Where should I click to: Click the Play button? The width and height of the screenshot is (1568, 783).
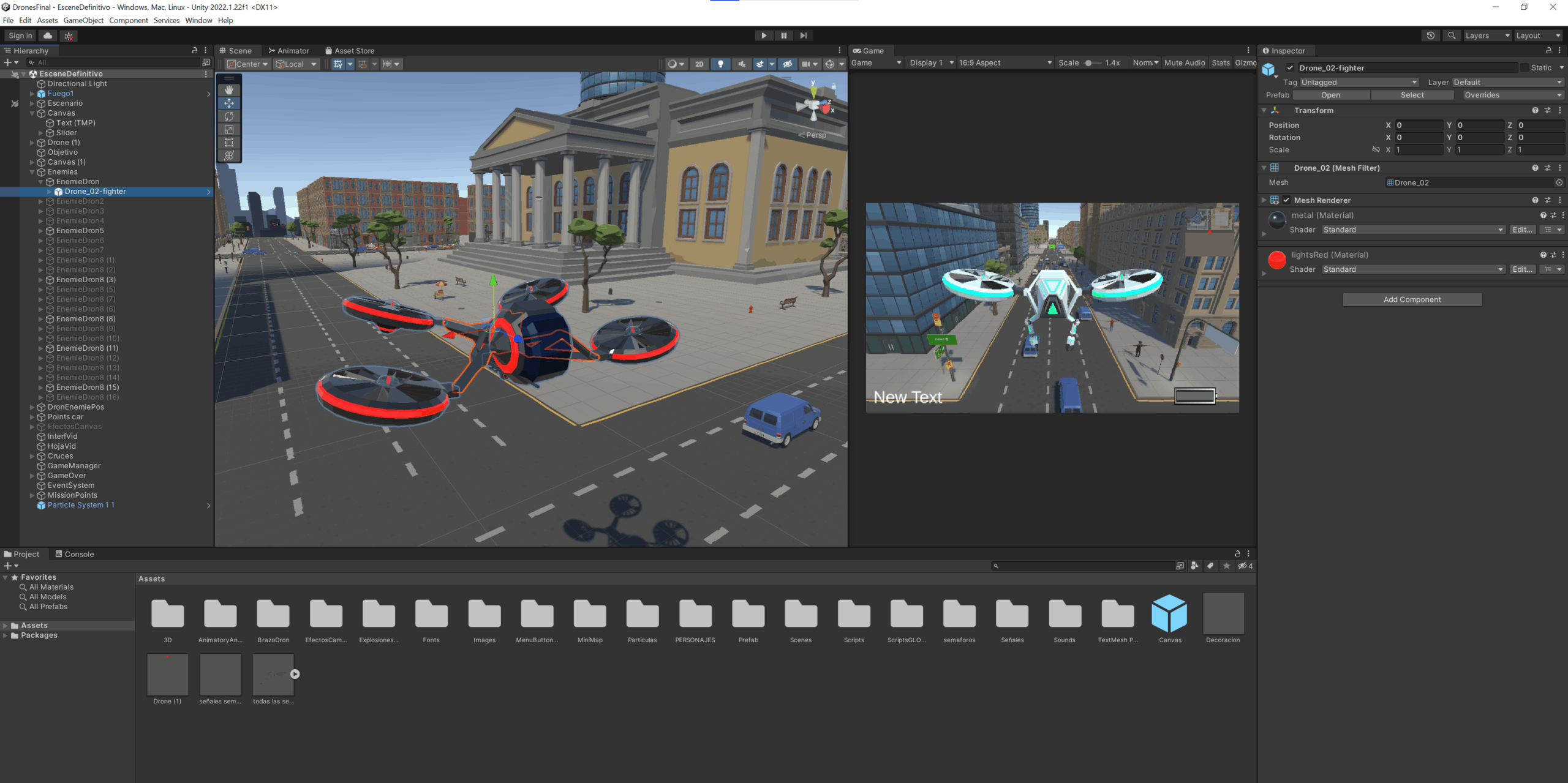(x=764, y=36)
